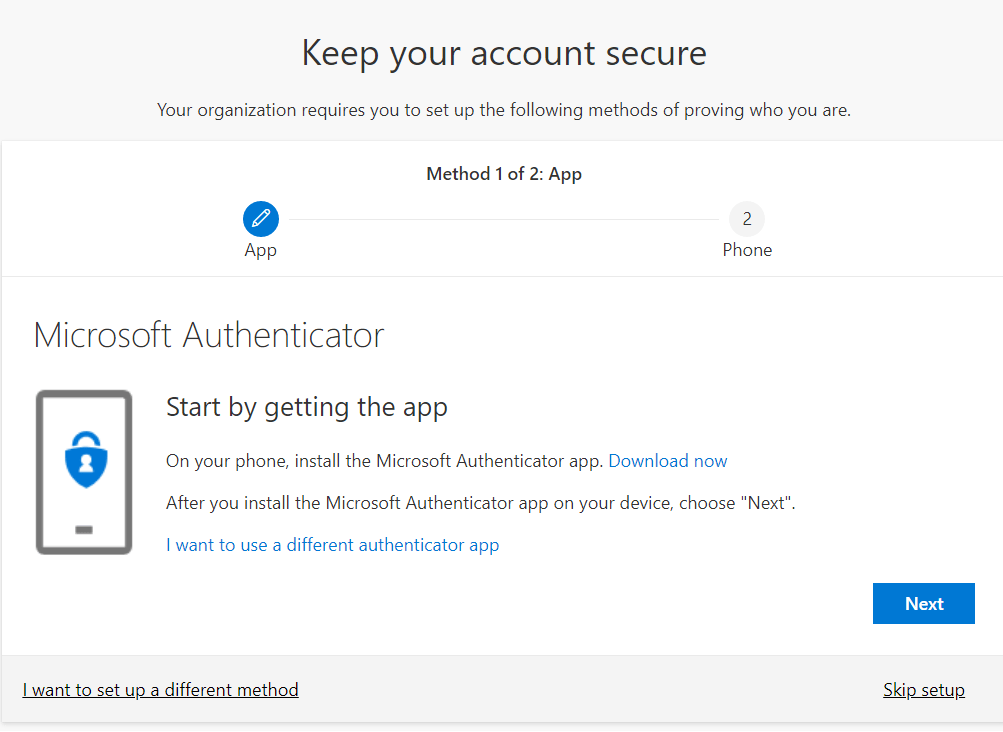Click the 'Method 1 of 2: App' label

coord(504,174)
